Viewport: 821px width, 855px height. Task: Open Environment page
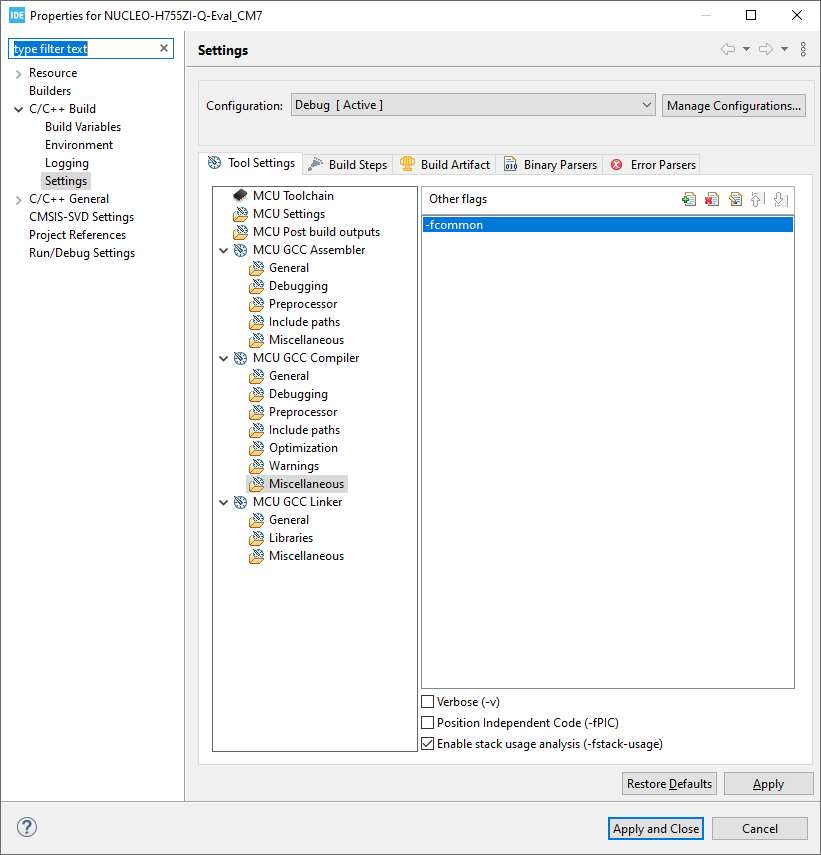(79, 144)
